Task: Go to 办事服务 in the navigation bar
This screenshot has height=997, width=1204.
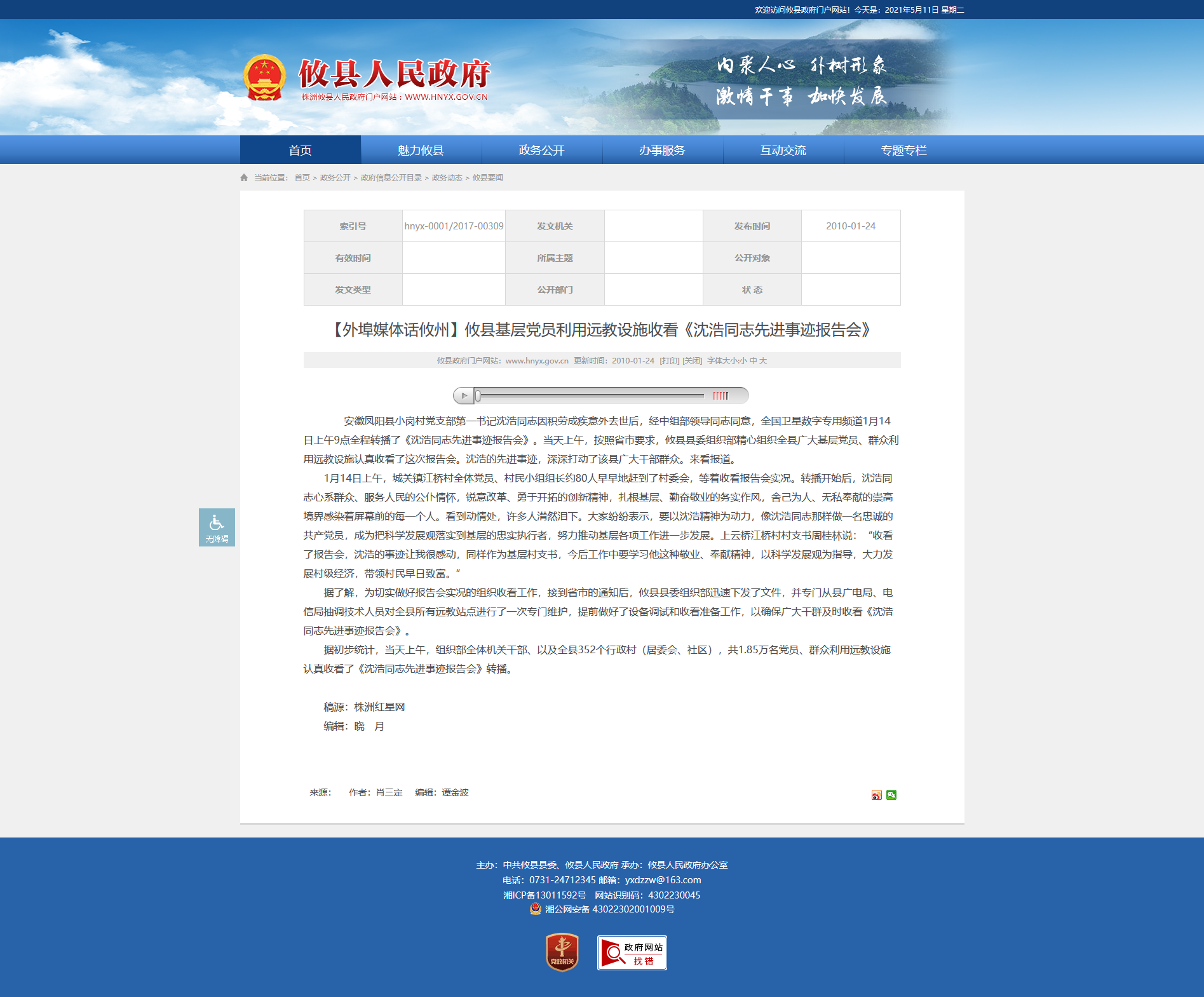Action: (662, 150)
